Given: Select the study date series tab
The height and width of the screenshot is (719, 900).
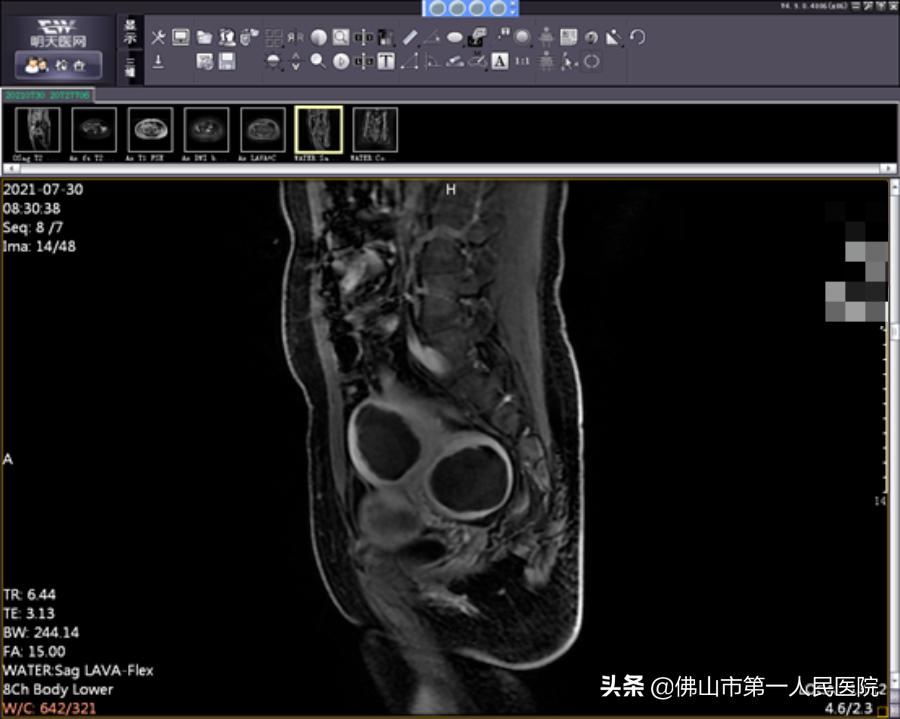Looking at the screenshot, I should pos(48,95).
